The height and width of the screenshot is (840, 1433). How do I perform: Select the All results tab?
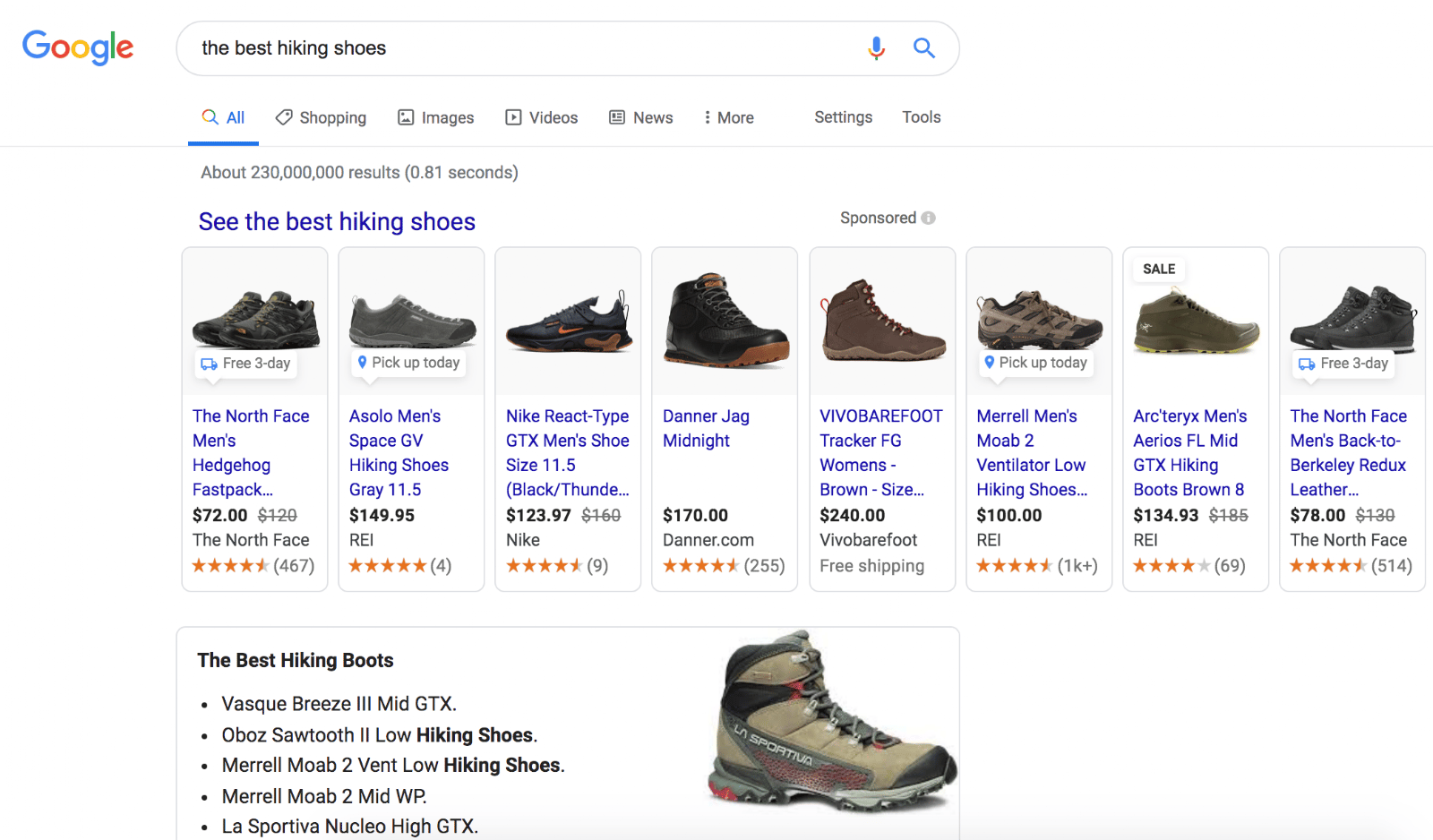223,117
